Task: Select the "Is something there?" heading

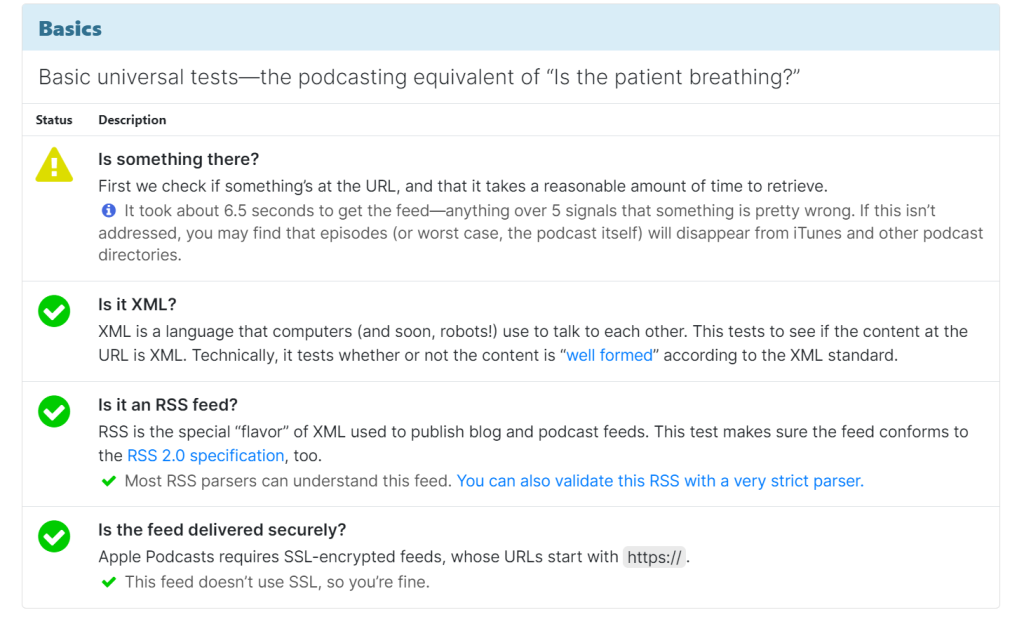Action: point(178,159)
